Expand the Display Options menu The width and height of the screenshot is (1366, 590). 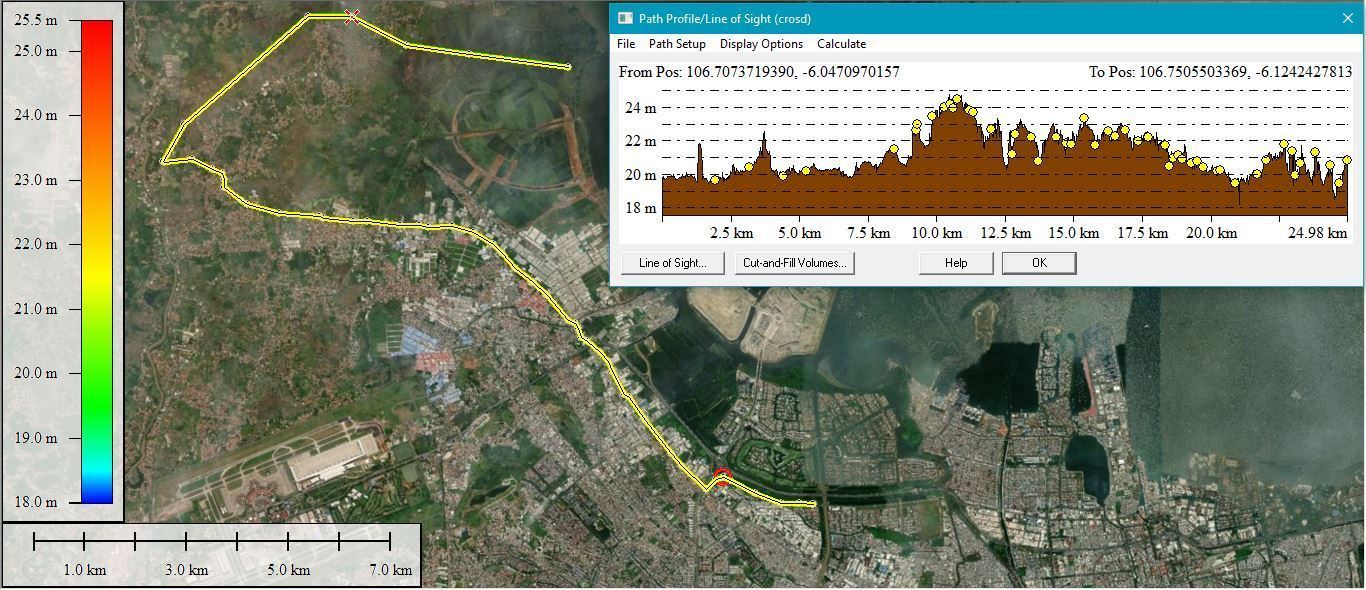(x=761, y=44)
